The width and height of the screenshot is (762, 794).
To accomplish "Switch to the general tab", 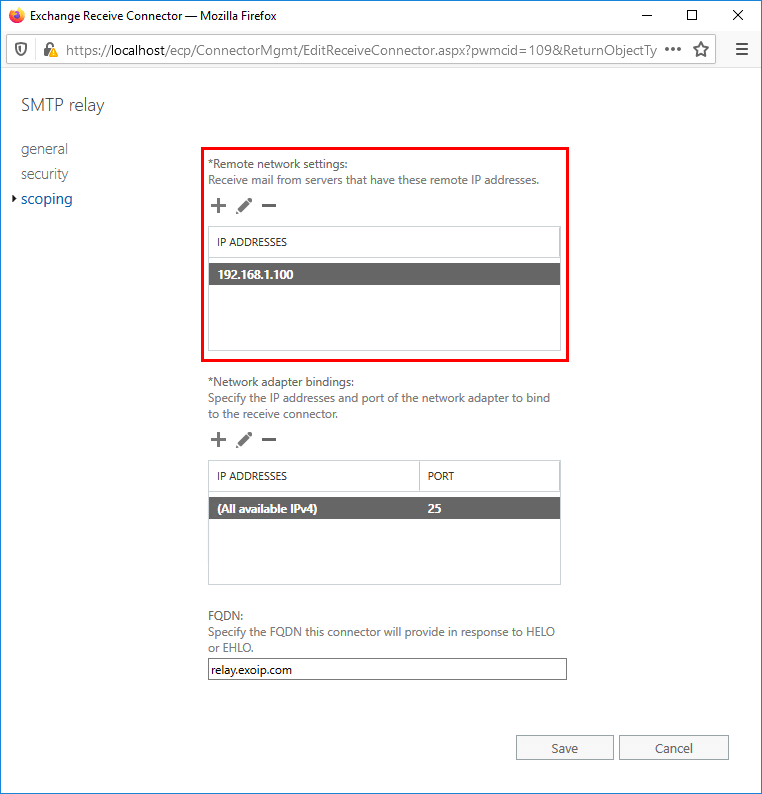I will point(44,149).
